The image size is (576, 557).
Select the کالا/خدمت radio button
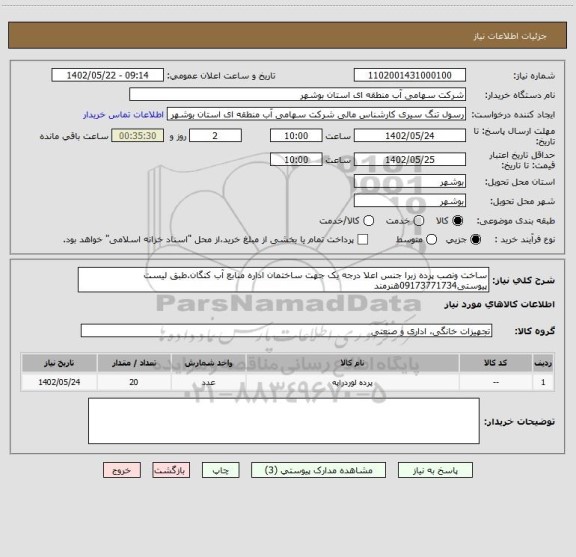[x=368, y=221]
